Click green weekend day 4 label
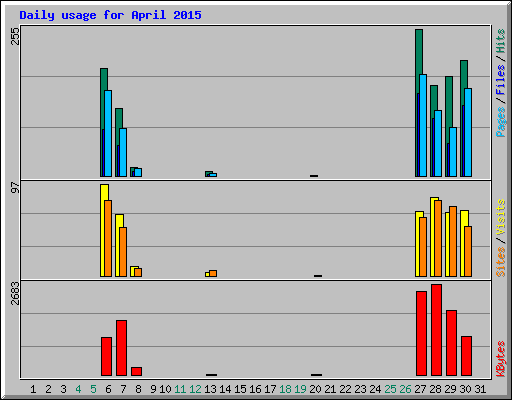Viewport: 512px width, 400px height. click(78, 389)
